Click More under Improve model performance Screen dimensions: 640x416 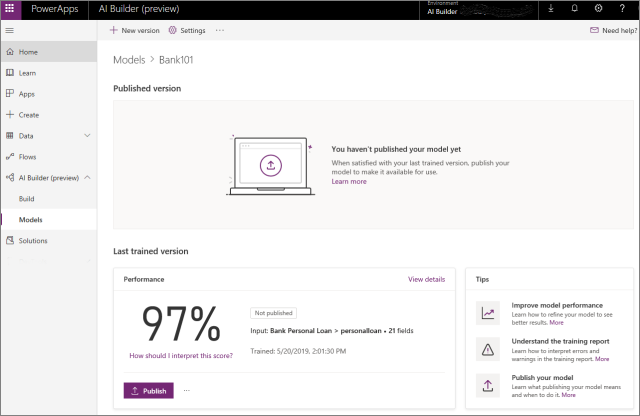click(x=556, y=323)
